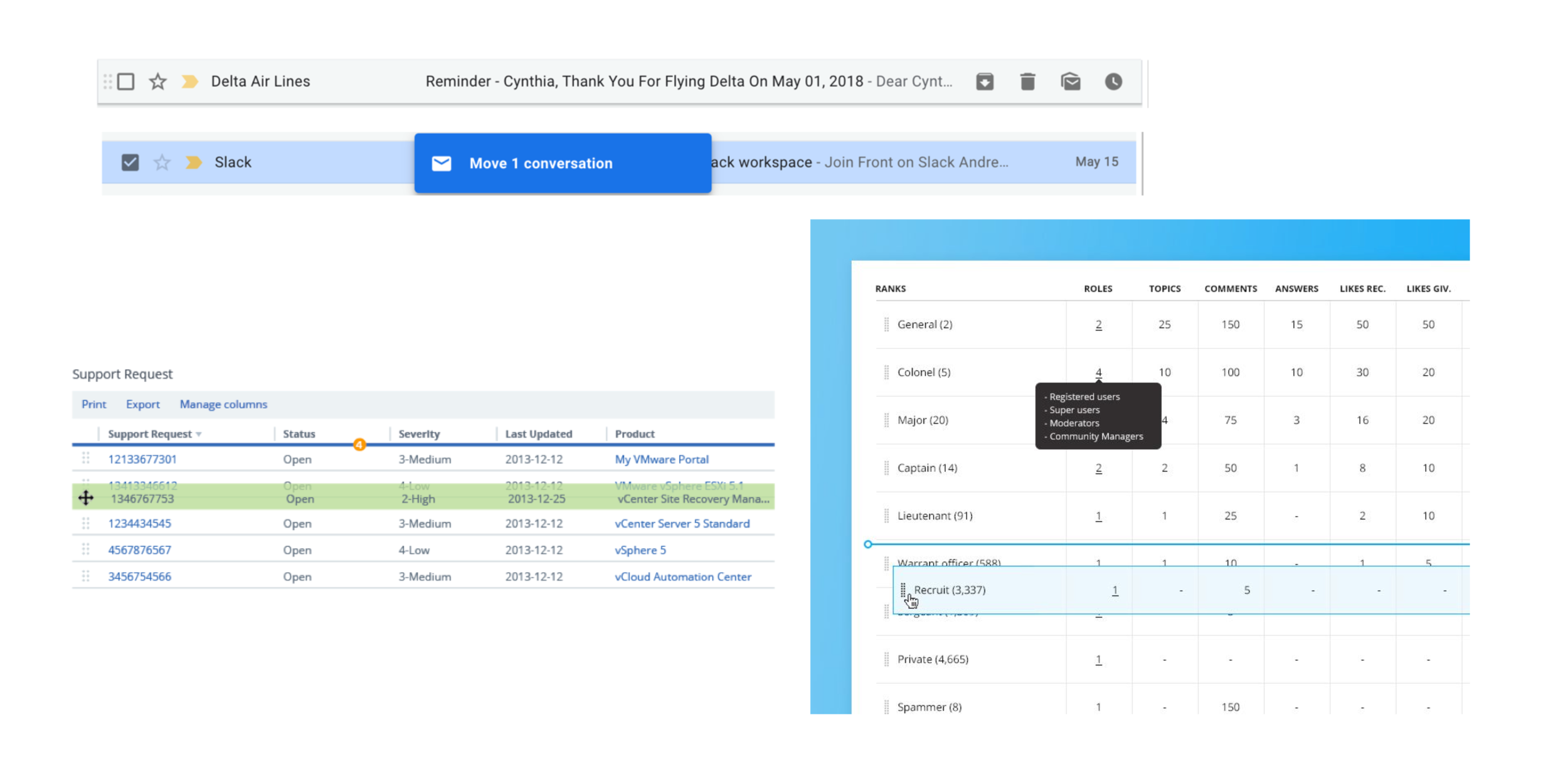Sort by Support Request column arrow

(199, 434)
